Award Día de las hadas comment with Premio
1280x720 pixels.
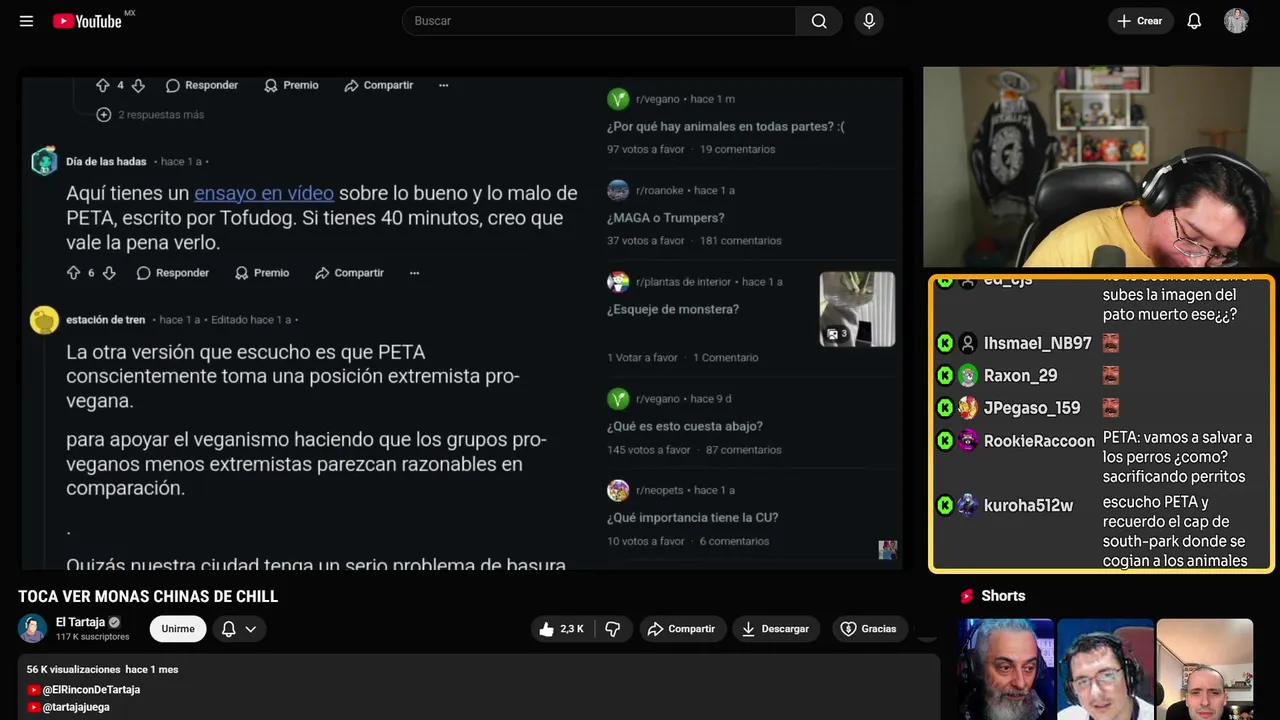coord(262,273)
